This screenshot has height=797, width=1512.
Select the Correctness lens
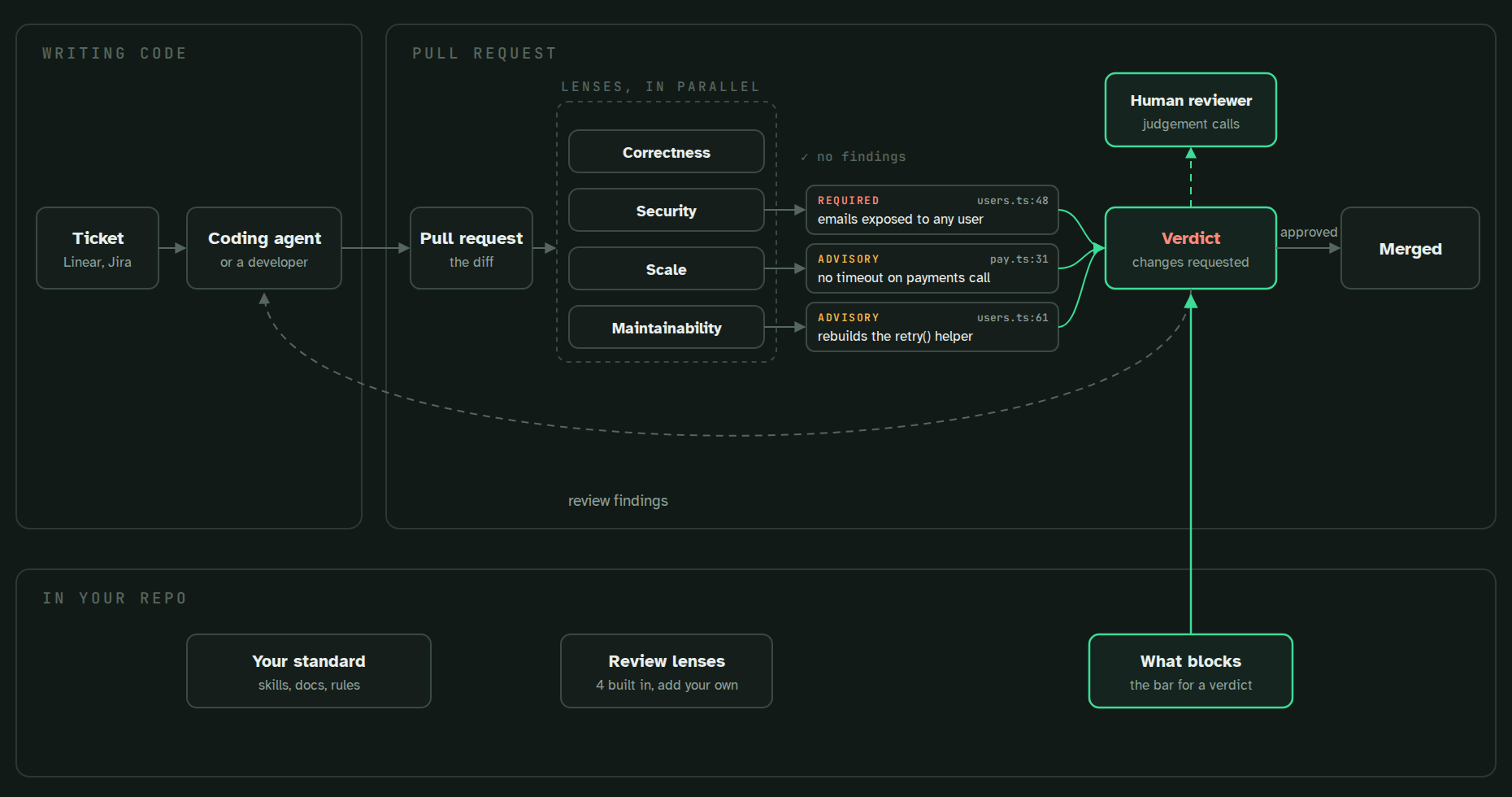[667, 151]
